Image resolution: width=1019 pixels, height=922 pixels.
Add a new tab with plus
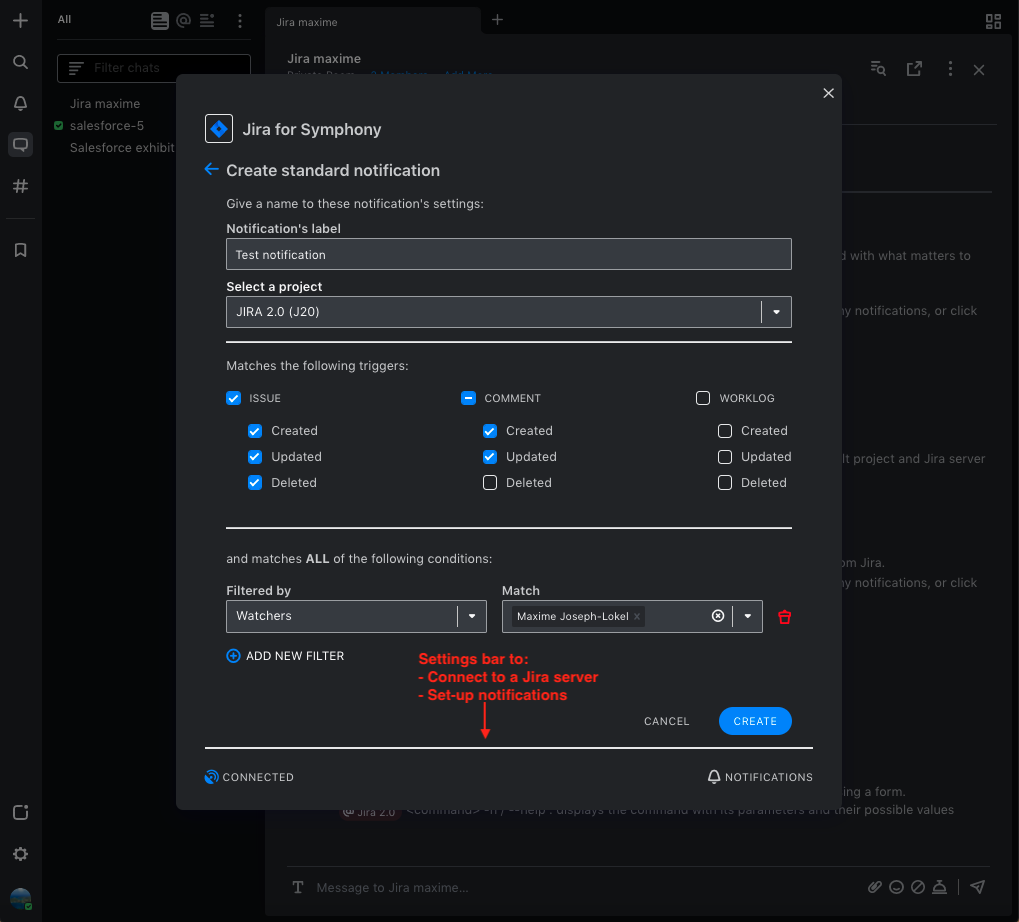click(497, 20)
